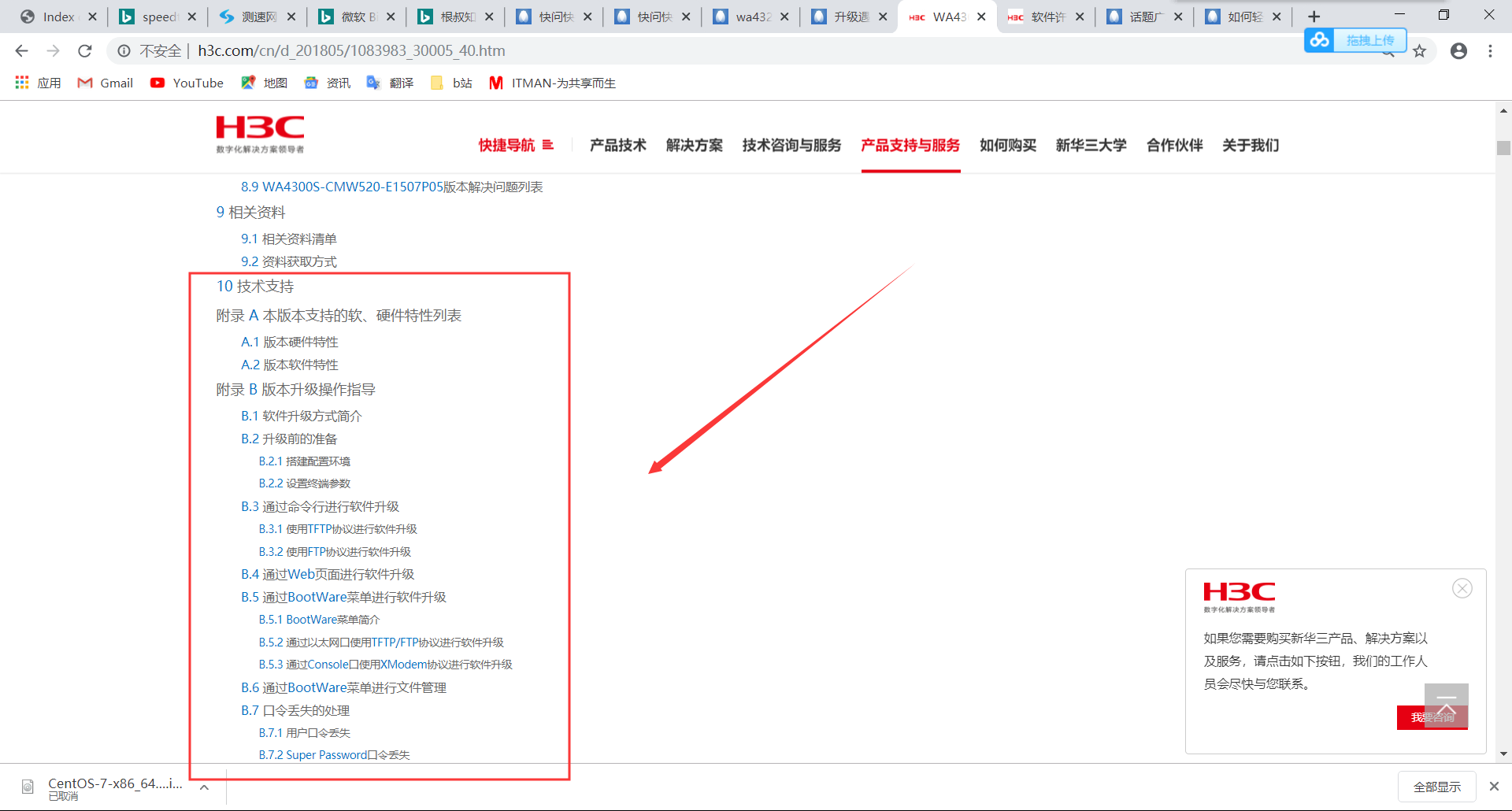Go back to the previous page

(x=21, y=51)
